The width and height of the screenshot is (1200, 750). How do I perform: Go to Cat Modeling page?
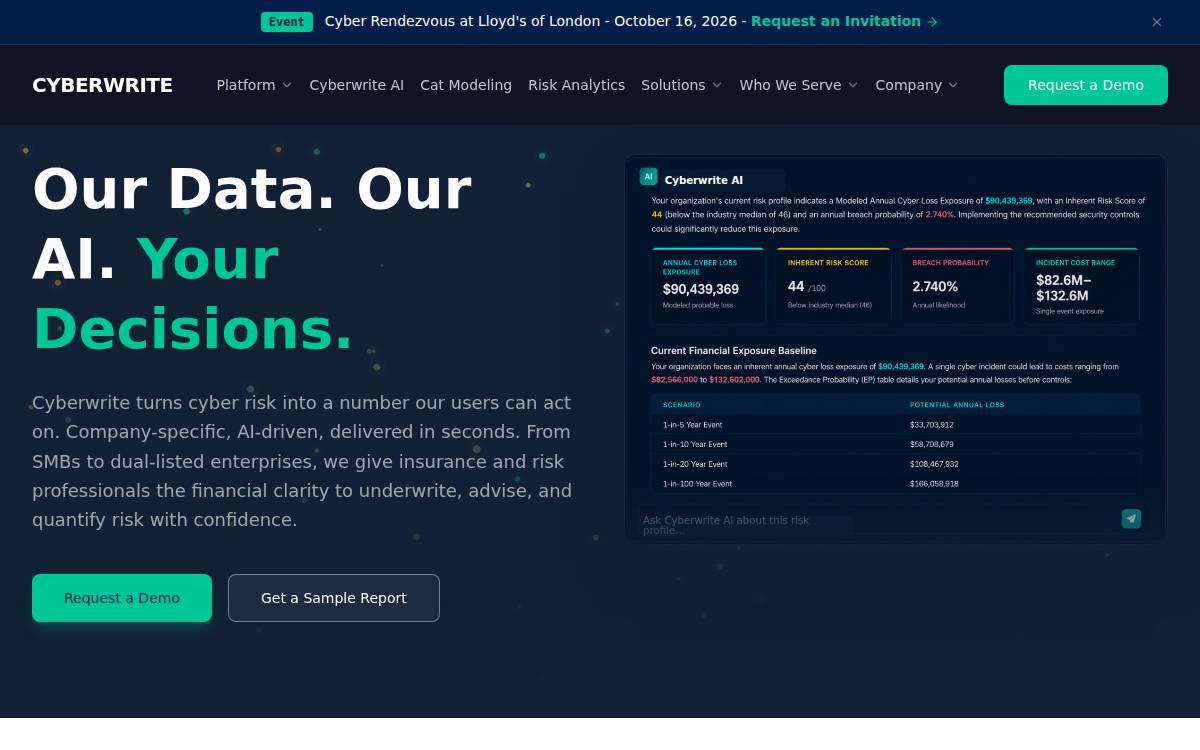coord(466,85)
